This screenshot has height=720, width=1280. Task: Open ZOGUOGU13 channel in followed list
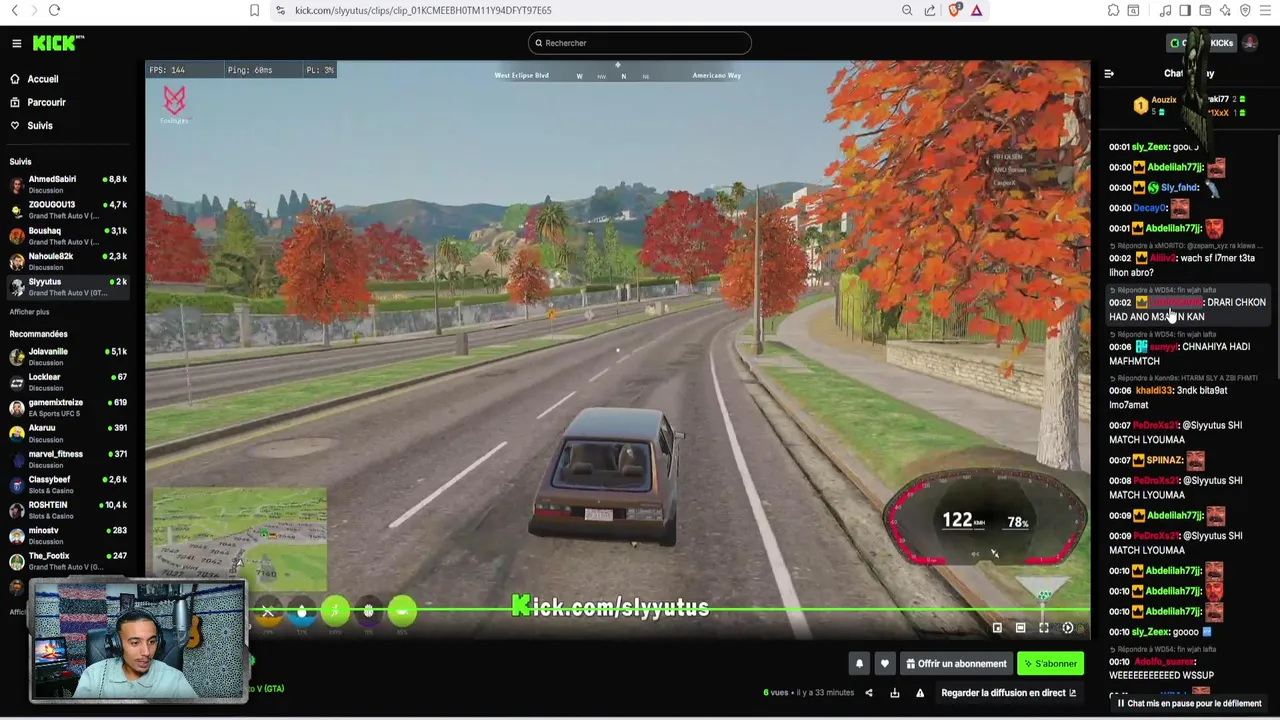pos(68,210)
